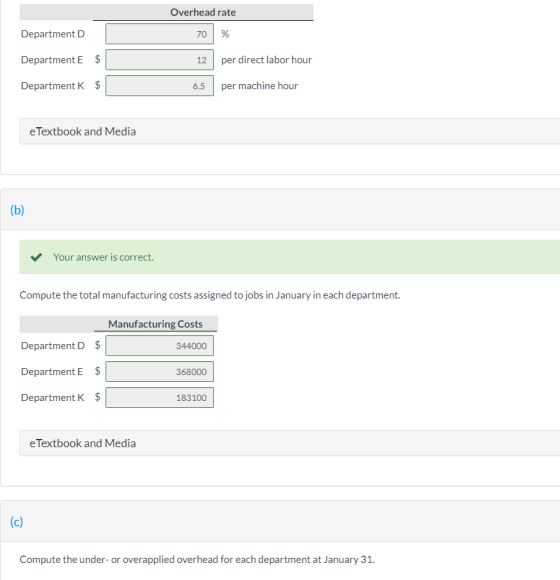Viewport: 560px width, 580px height.
Task: Open the part (b) section header
Action: tap(280, 209)
